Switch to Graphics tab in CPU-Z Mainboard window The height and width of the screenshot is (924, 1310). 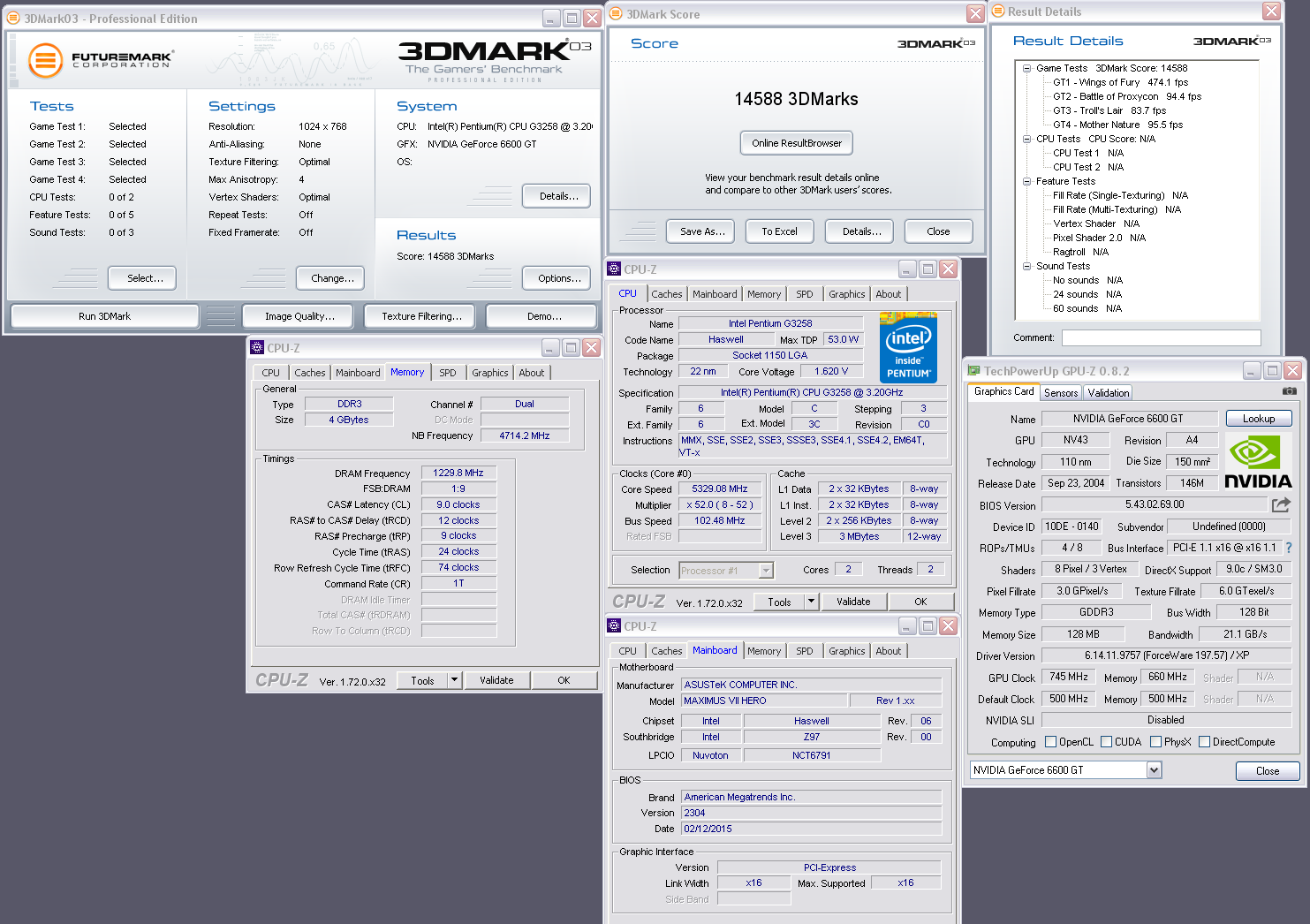[846, 651]
